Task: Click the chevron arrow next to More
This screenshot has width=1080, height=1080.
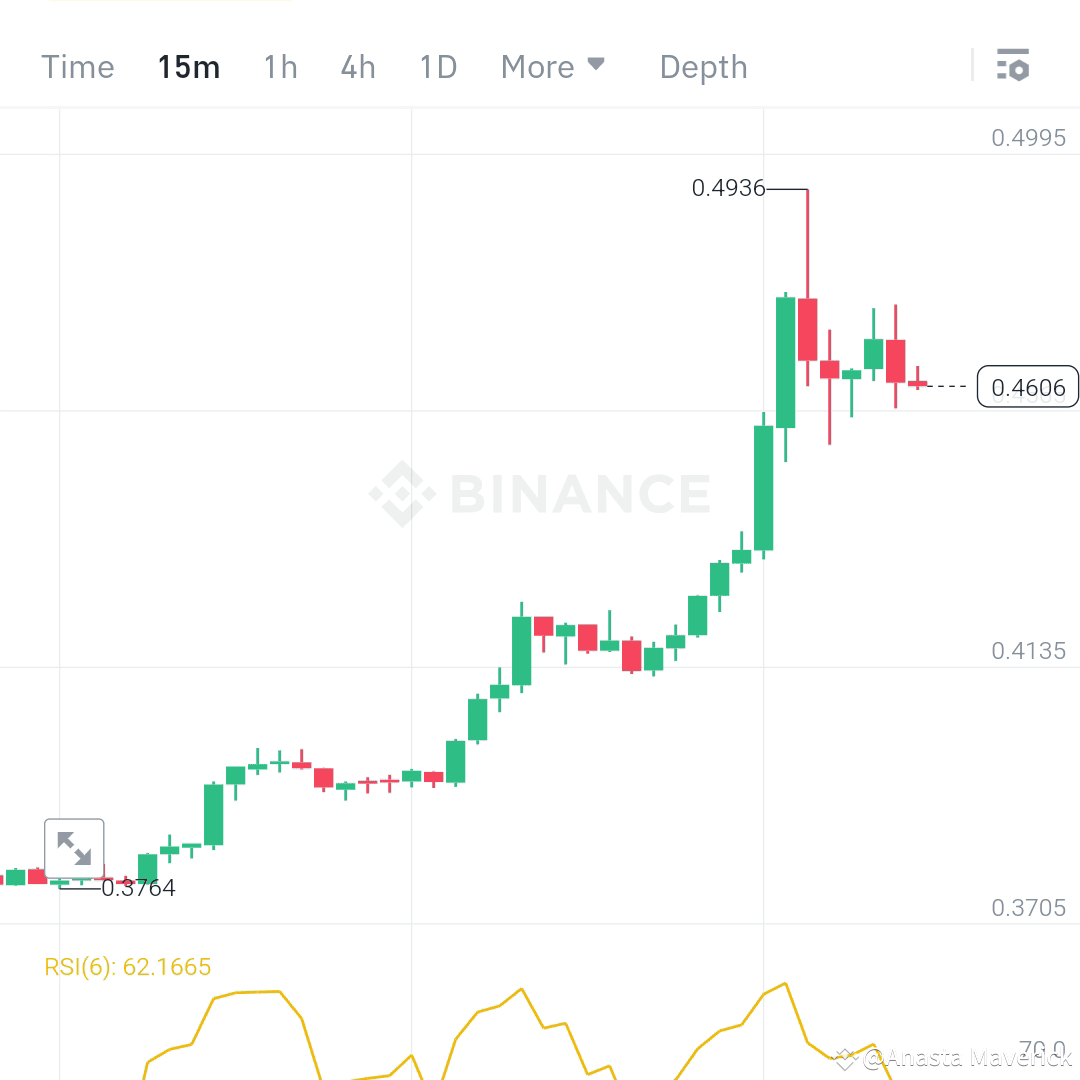Action: pyautogui.click(x=597, y=64)
